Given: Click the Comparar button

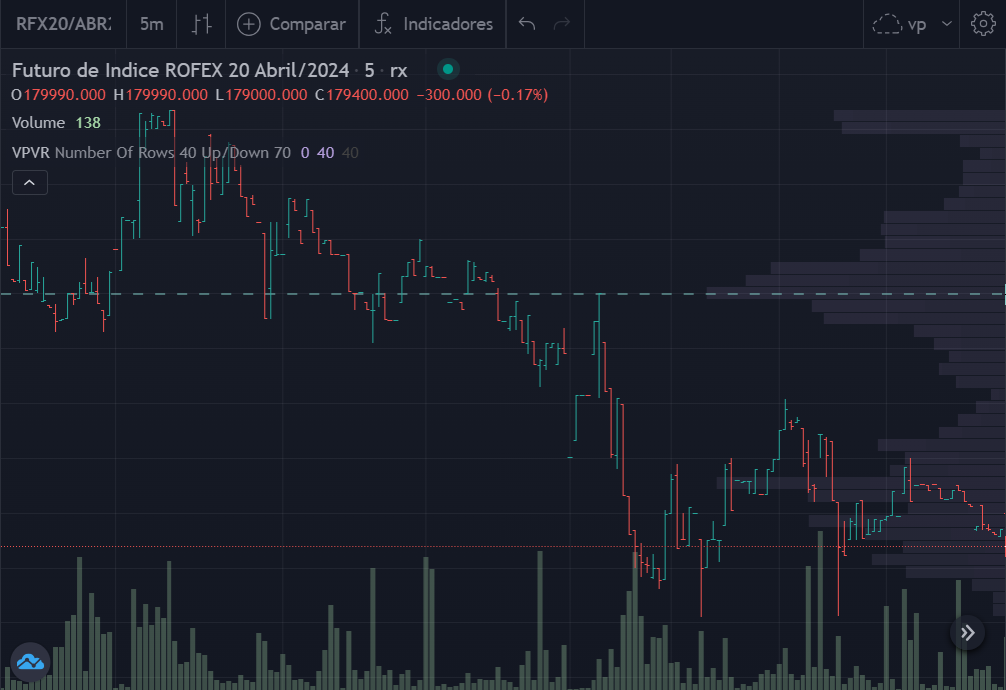Looking at the screenshot, I should [x=292, y=24].
